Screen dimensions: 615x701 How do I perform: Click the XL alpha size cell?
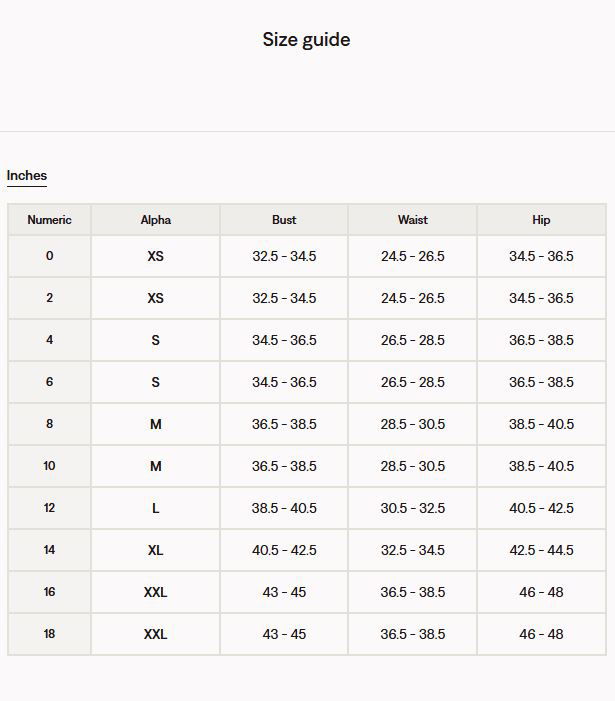click(156, 550)
